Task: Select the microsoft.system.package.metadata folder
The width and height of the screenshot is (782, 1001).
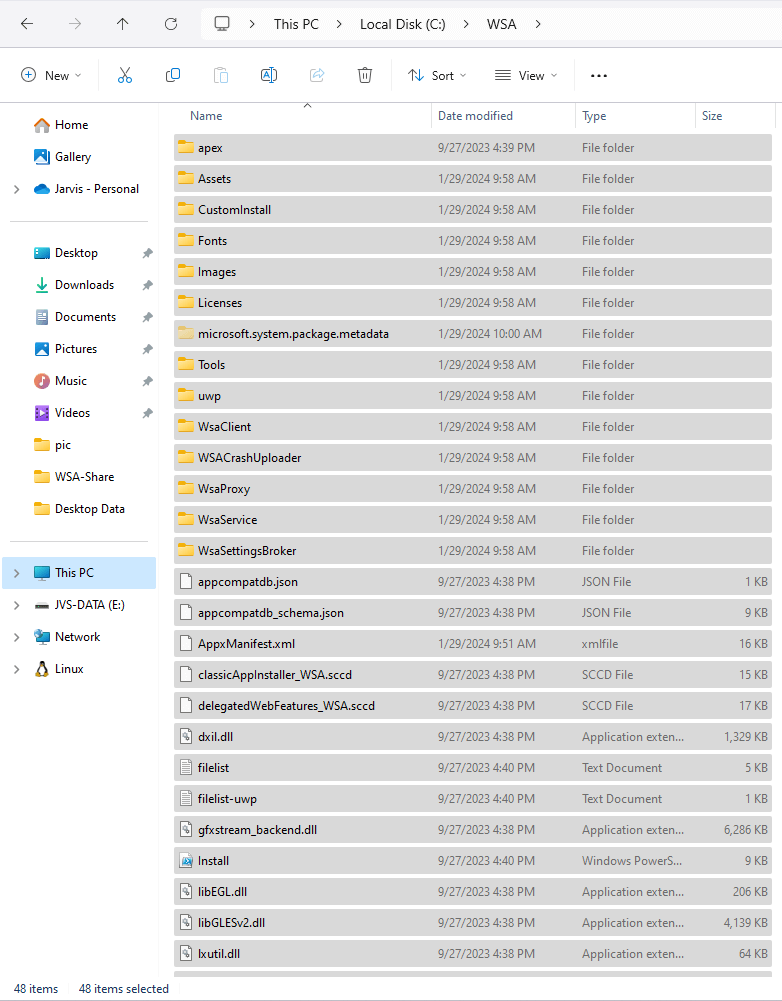Action: [472, 333]
